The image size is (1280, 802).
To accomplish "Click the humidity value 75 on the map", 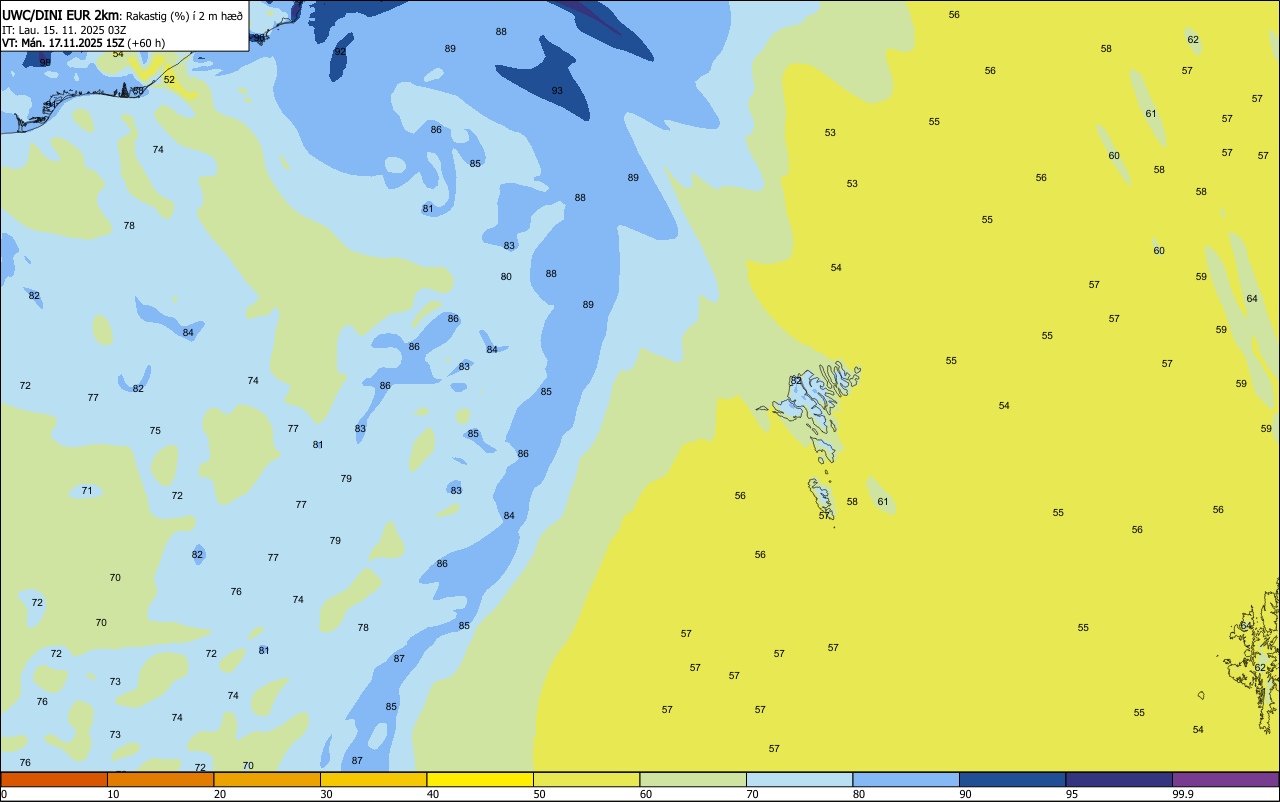I will [x=155, y=431].
